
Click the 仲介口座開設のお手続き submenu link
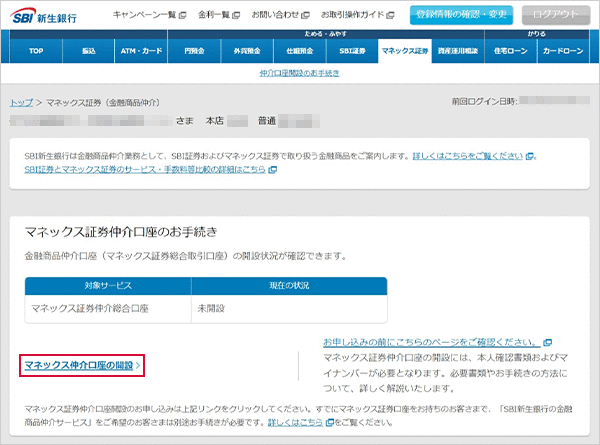coord(299,73)
